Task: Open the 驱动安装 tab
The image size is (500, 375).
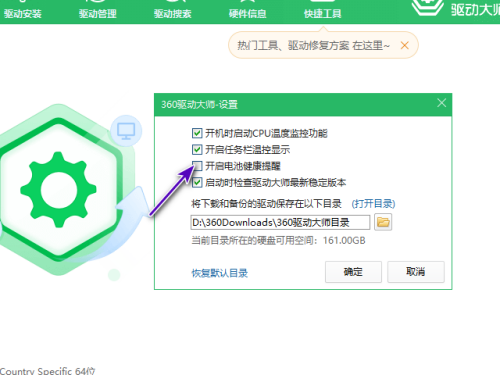Action: (23, 13)
